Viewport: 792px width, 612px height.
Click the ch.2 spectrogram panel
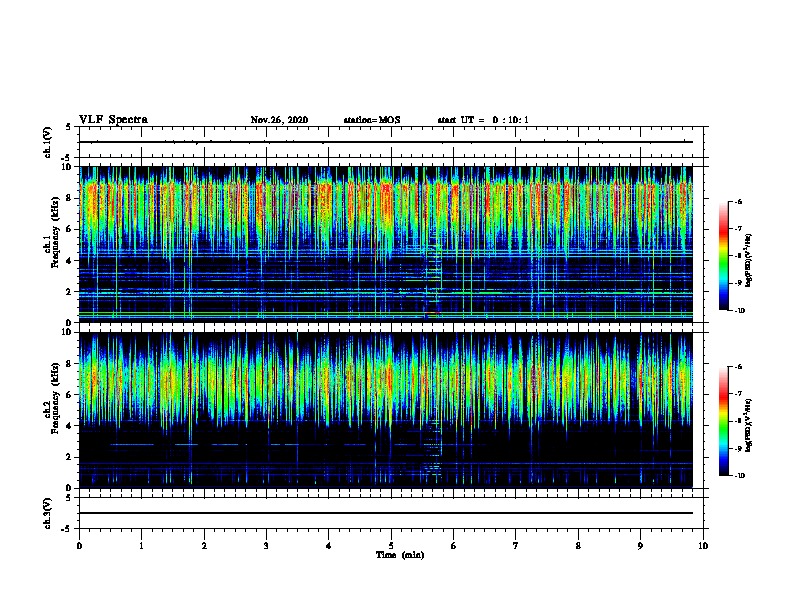tap(386, 410)
